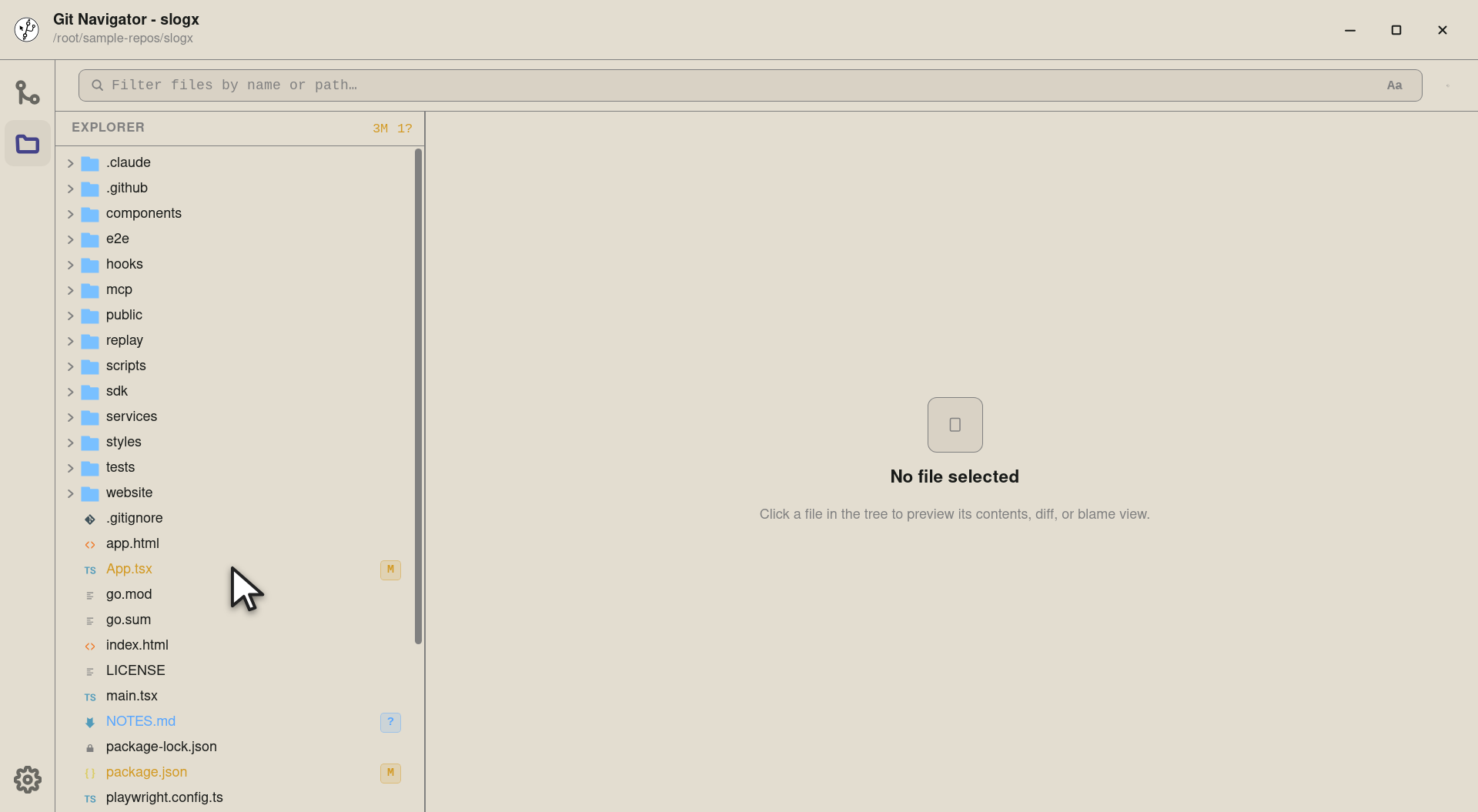Click the file icon beside LICENSE
1478x812 pixels.
click(90, 671)
